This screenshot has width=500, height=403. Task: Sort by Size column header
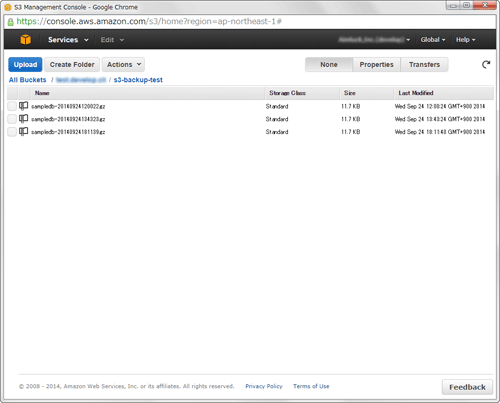click(x=367, y=93)
